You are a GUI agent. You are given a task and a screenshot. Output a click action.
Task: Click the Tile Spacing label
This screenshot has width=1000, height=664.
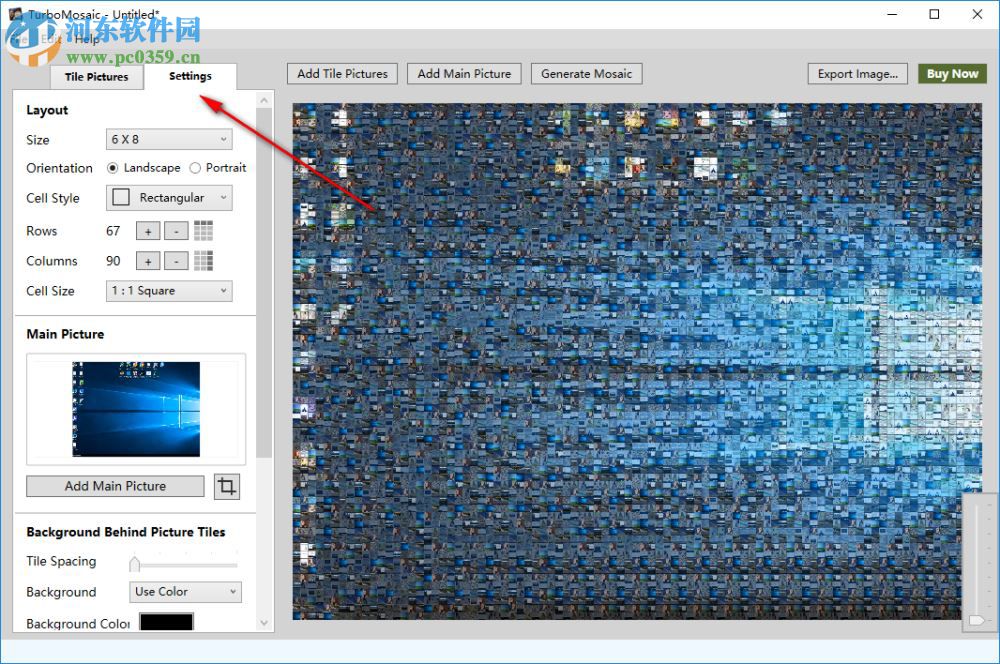pos(61,561)
